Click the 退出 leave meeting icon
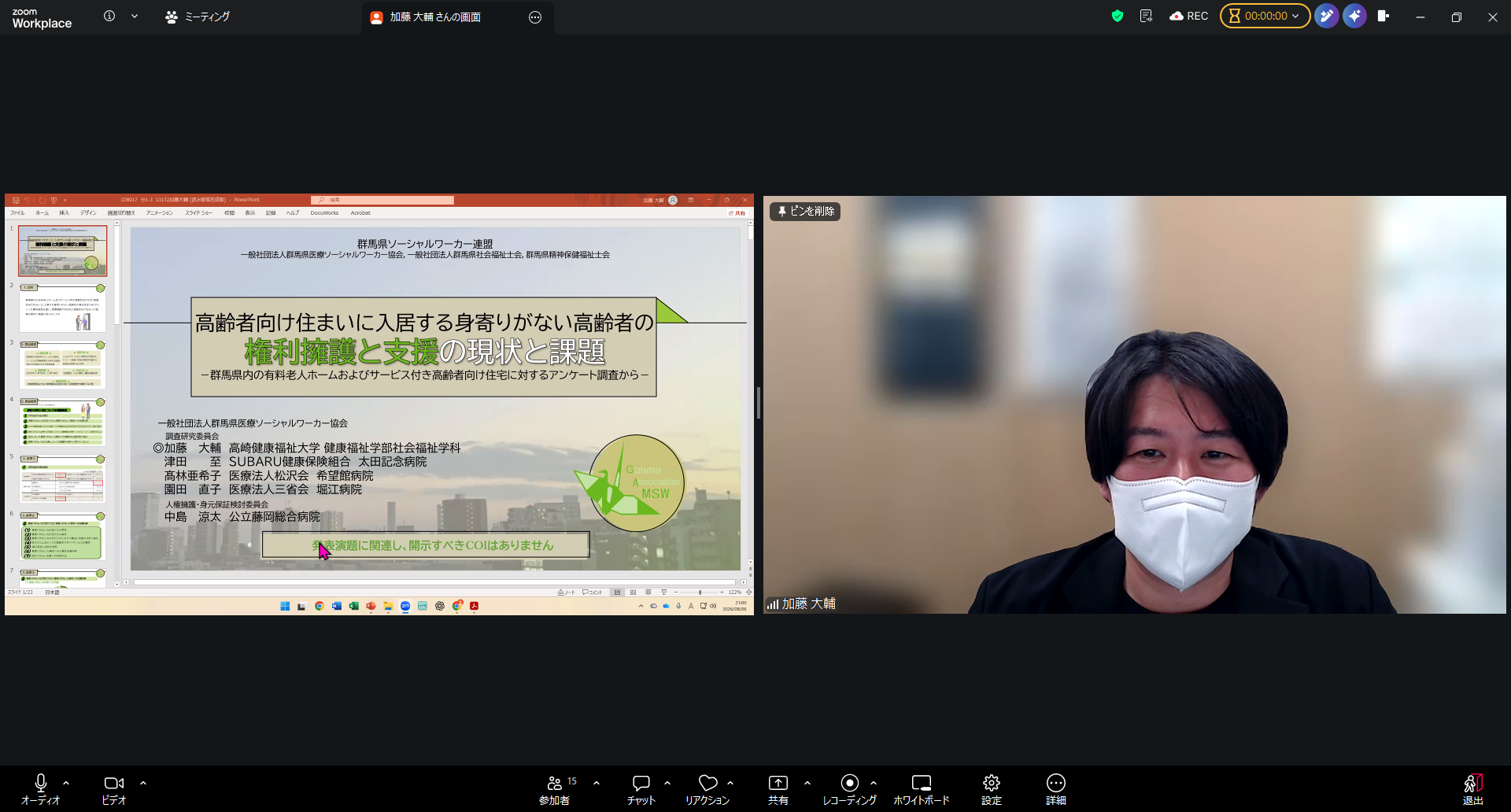This screenshot has width=1511, height=812. click(x=1473, y=790)
